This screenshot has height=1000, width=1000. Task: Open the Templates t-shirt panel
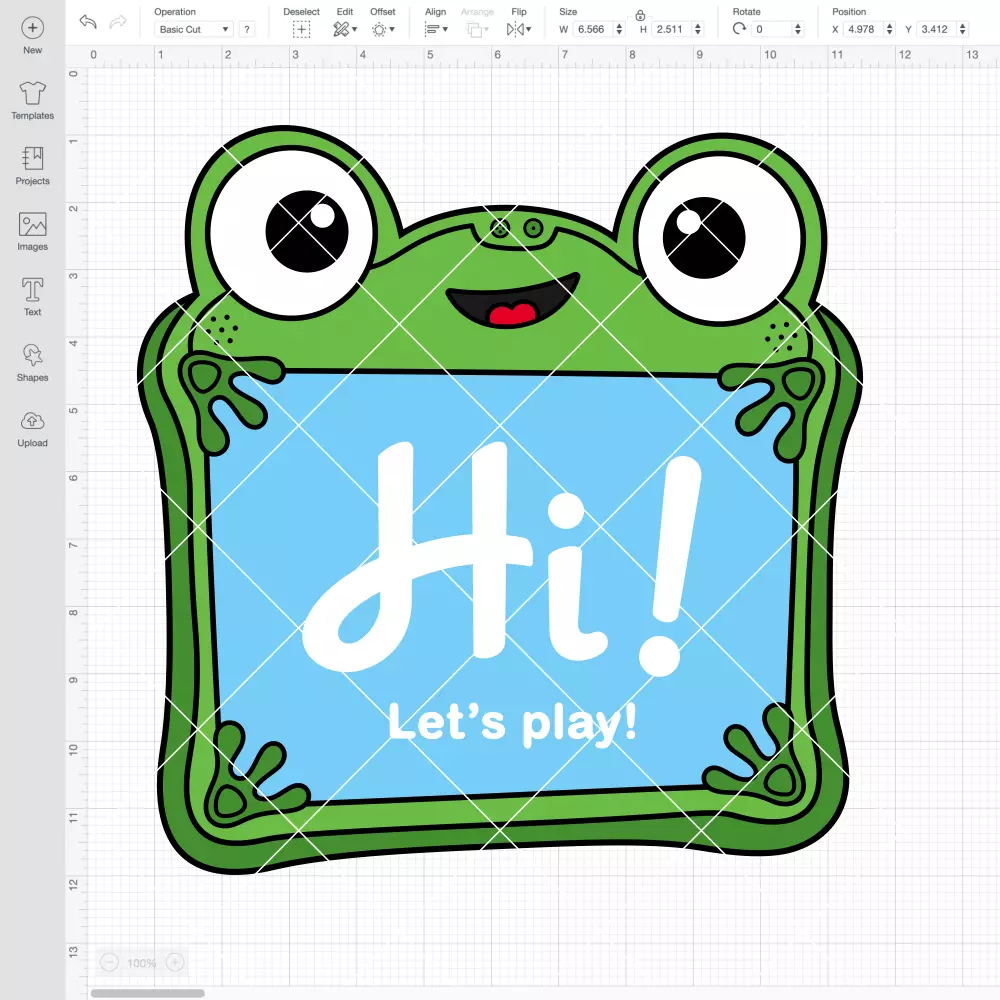tap(33, 94)
